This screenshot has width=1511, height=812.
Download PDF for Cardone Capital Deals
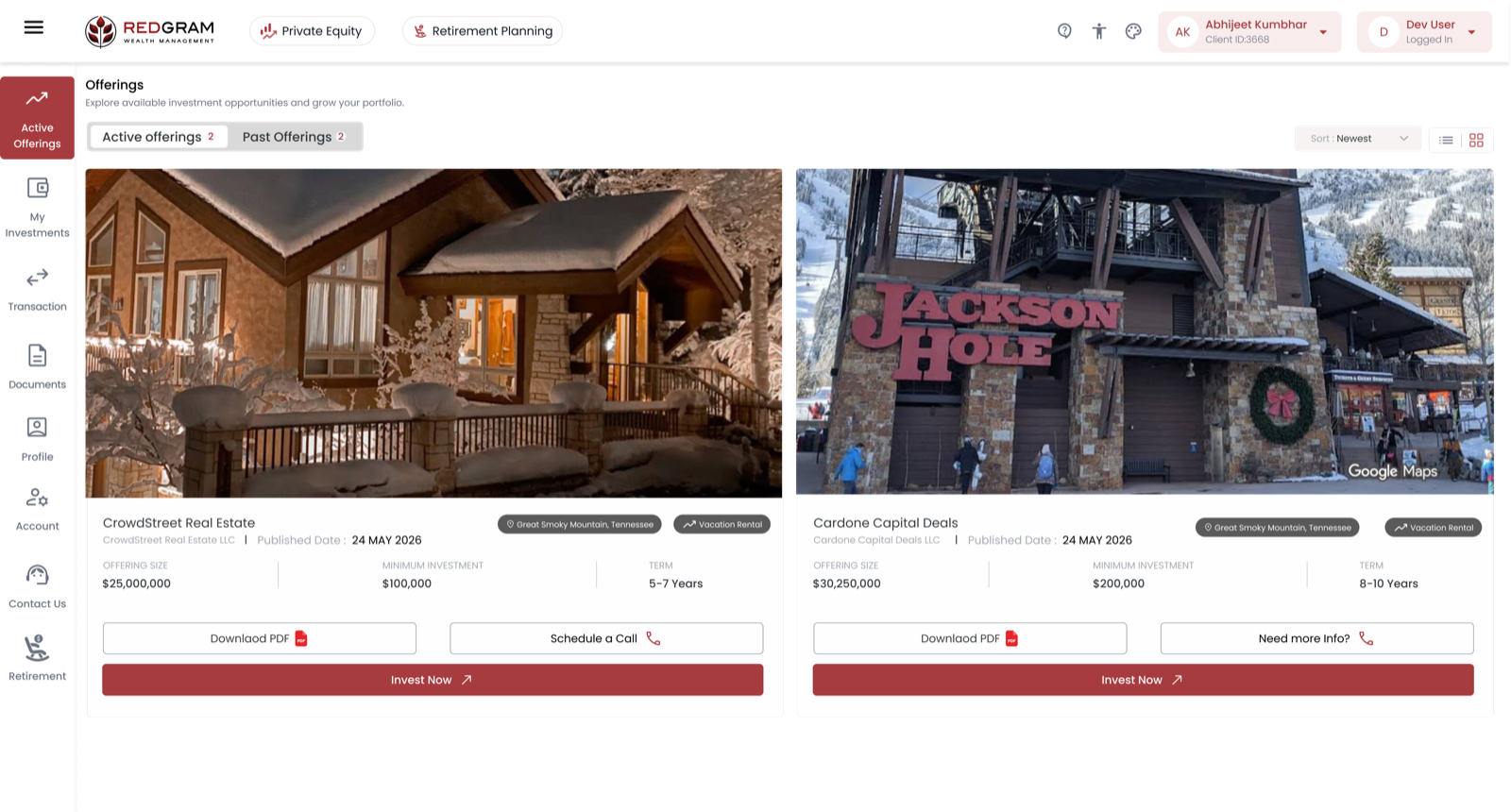[970, 638]
